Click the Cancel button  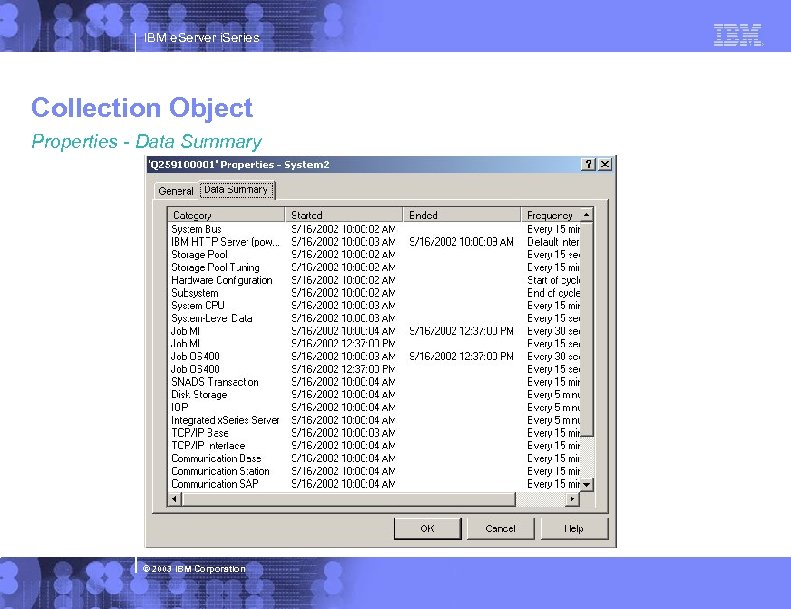point(500,528)
